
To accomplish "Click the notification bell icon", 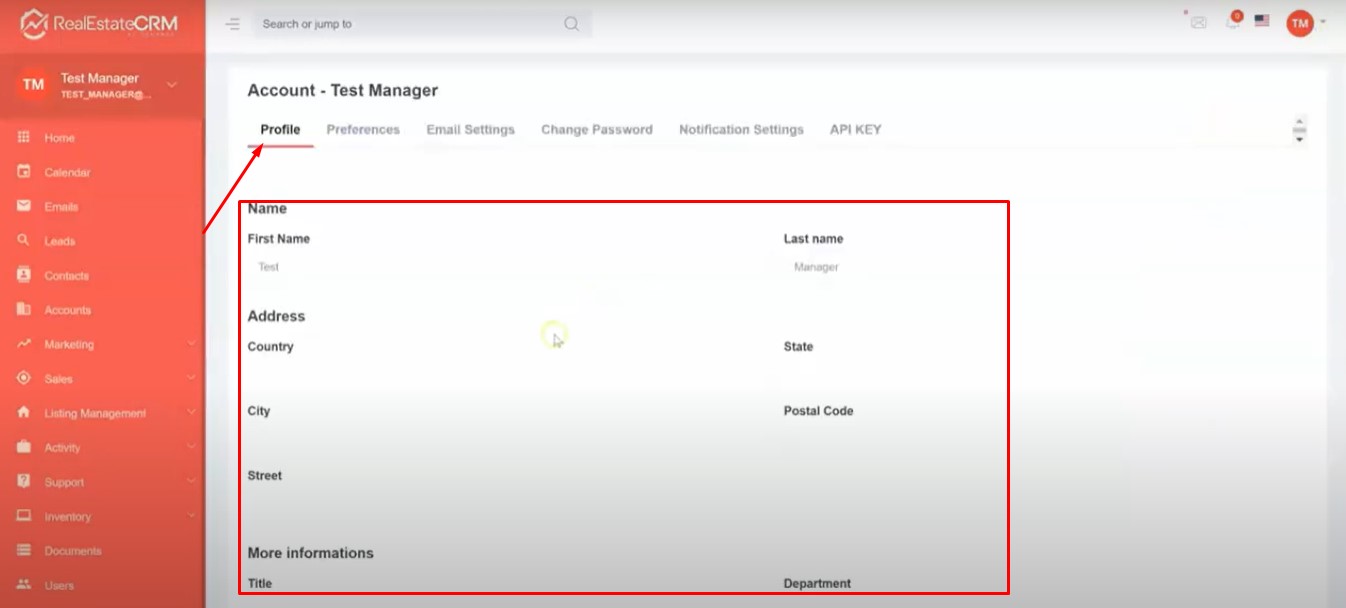I will 1233,21.
